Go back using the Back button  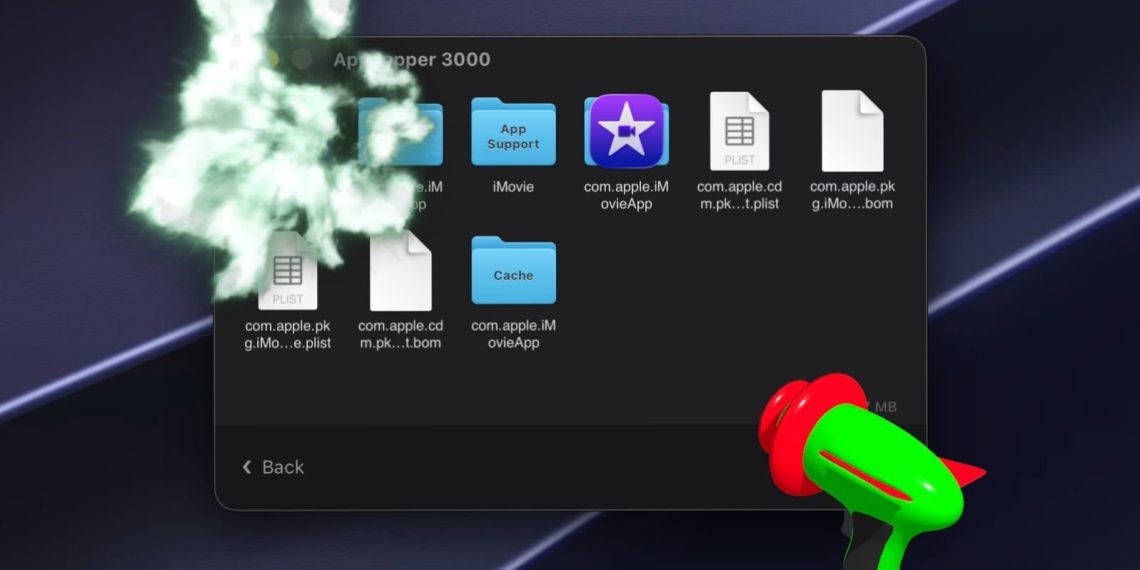273,467
